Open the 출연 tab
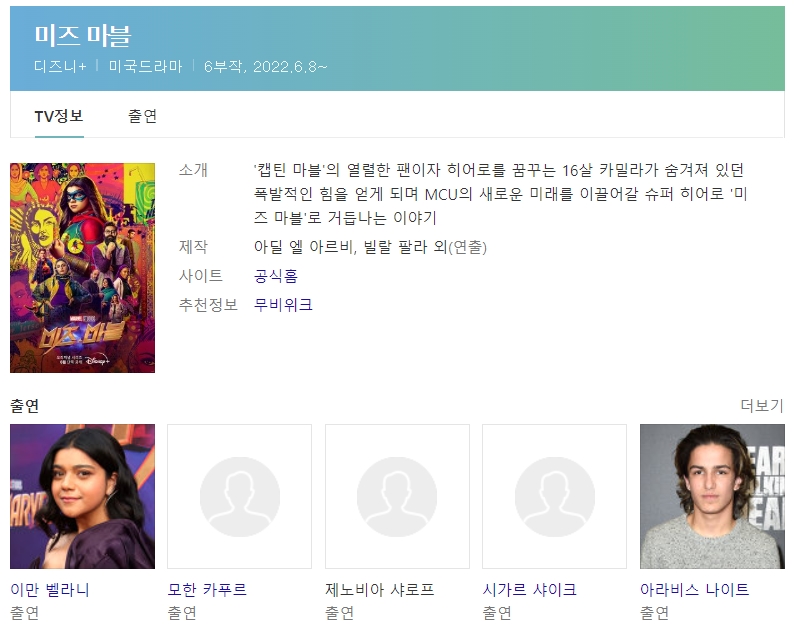 (x=142, y=116)
